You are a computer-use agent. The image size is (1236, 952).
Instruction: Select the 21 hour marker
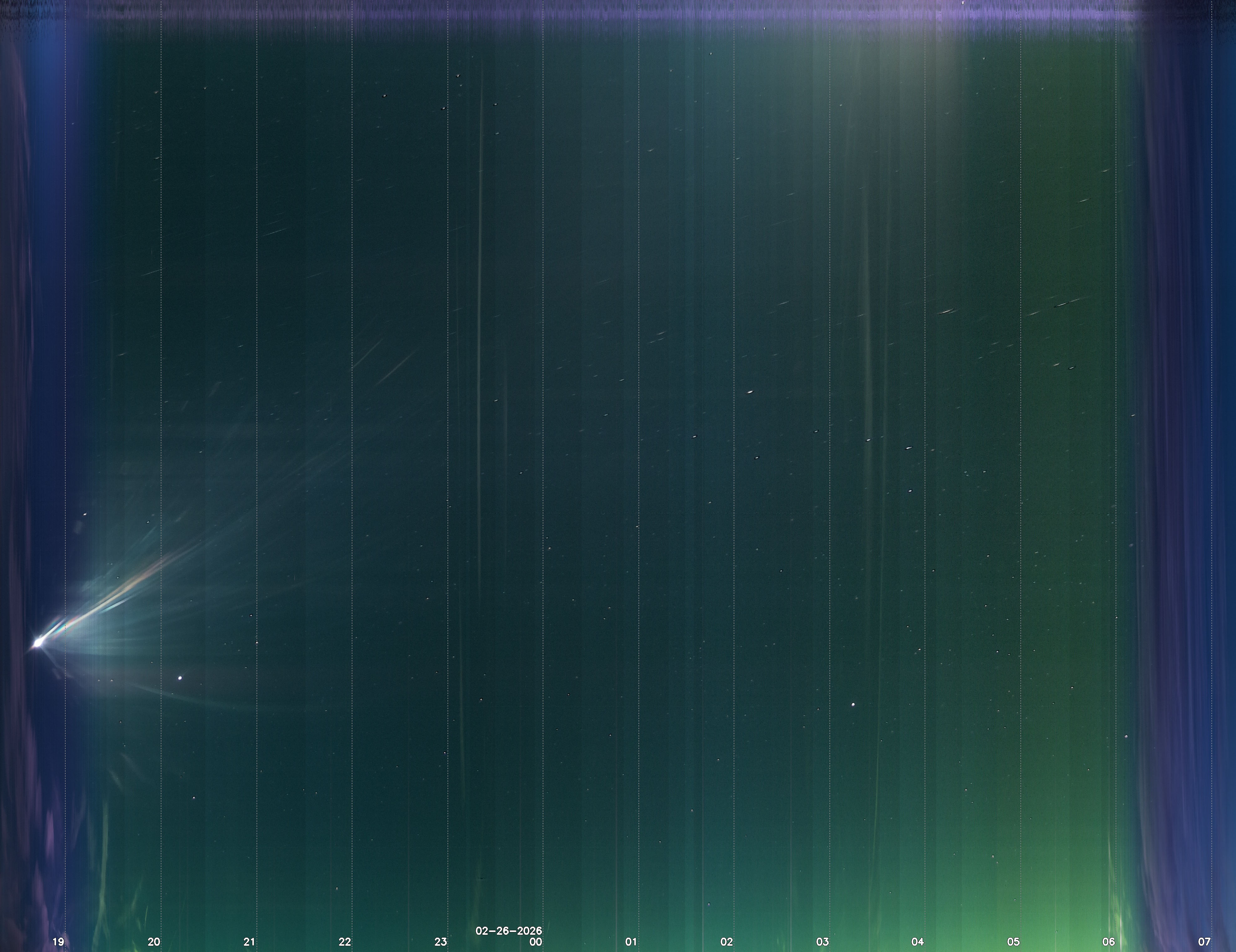click(x=249, y=942)
